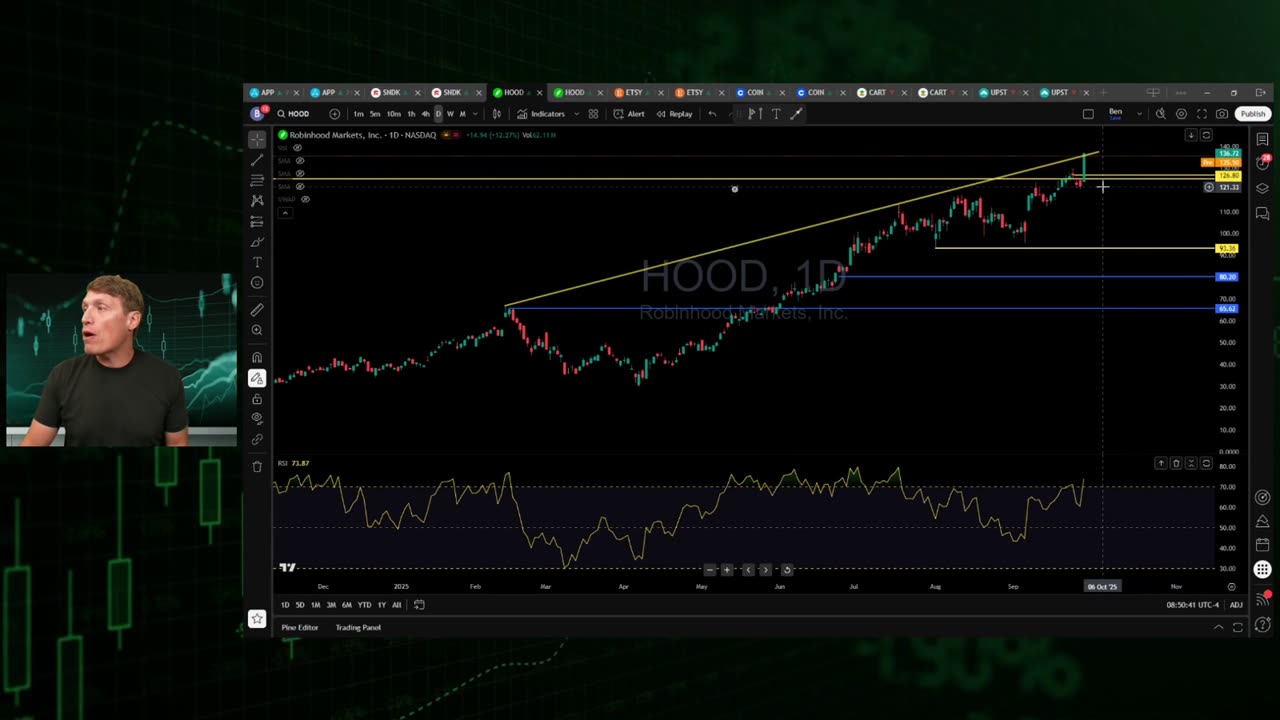Screen dimensions: 1280x720
Task: Collapse the indicator legend chevron
Action: pyautogui.click(x=285, y=212)
